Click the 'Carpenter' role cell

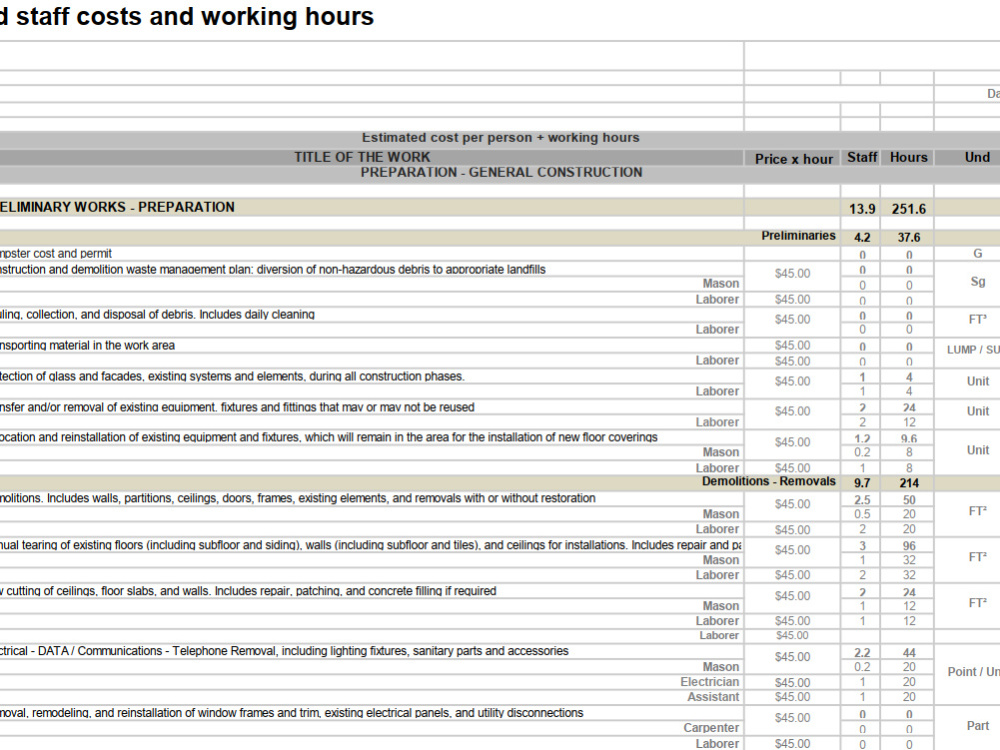click(710, 728)
